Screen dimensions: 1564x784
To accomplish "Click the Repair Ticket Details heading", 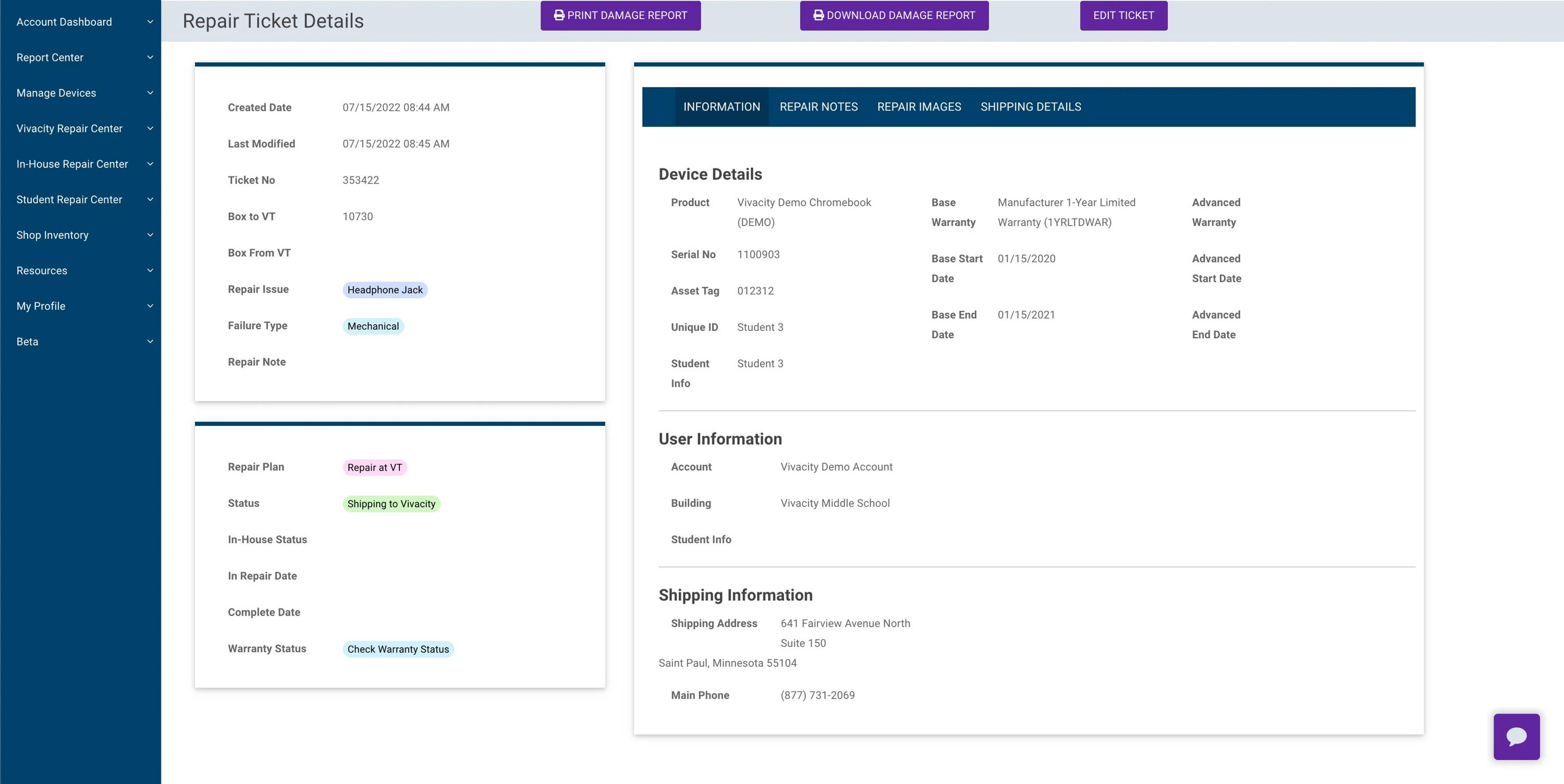I will [273, 21].
